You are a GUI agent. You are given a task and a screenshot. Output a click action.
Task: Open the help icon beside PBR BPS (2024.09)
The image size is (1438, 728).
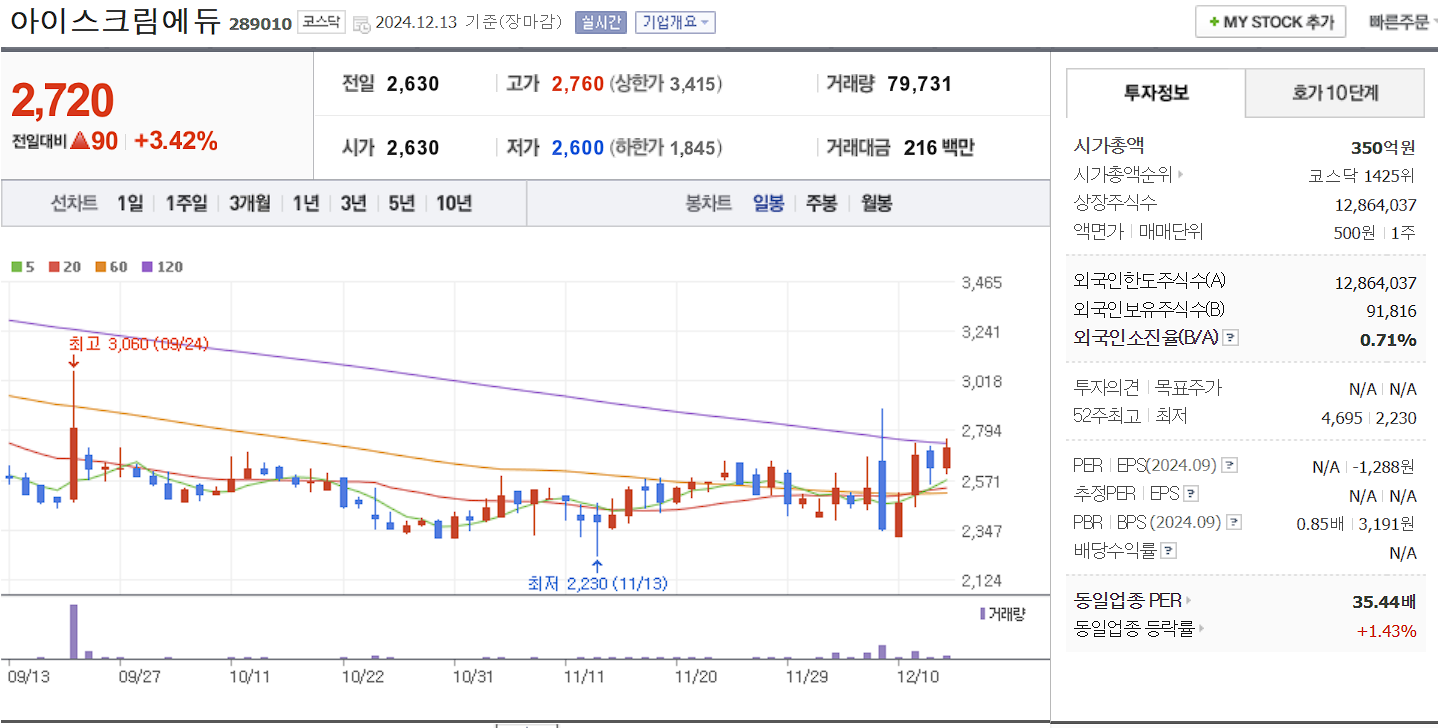tap(1235, 522)
